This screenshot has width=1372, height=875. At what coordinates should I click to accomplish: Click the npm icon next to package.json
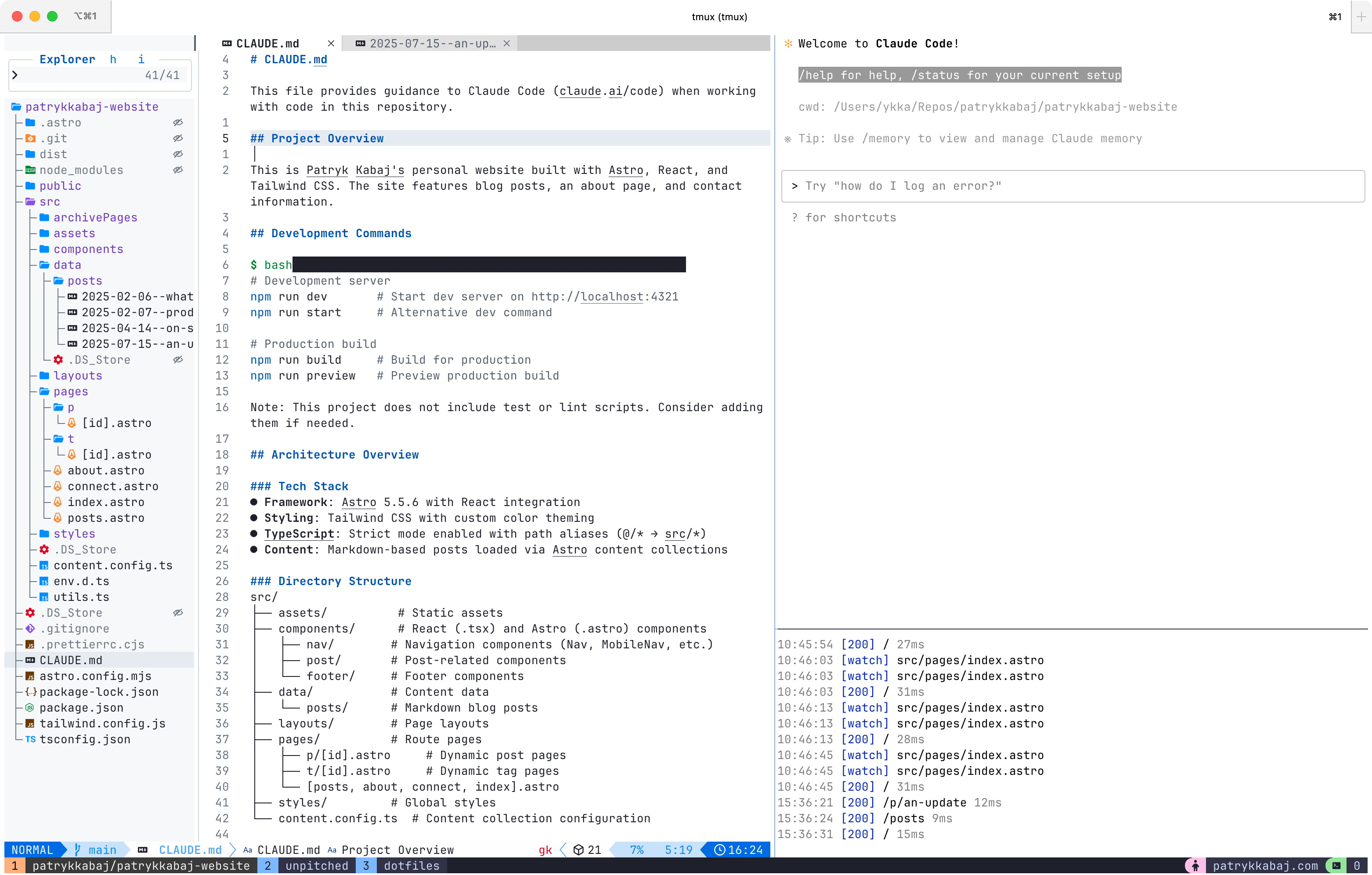[29, 708]
